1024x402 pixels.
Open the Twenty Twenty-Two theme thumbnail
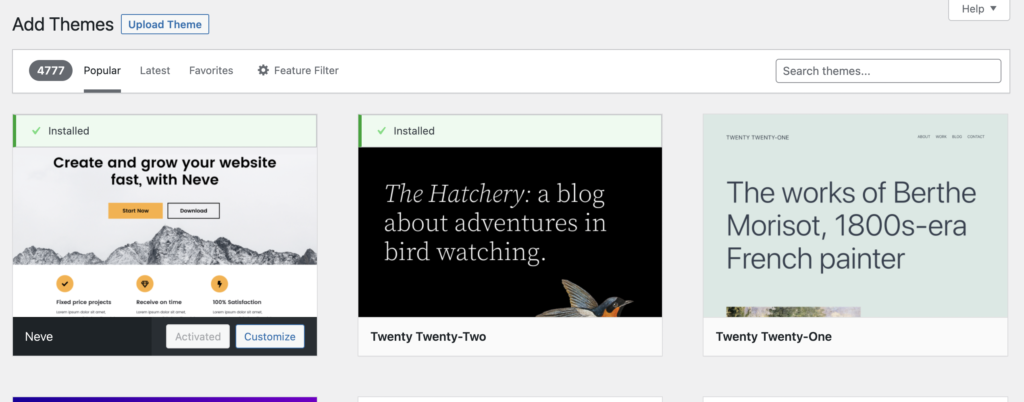pyautogui.click(x=510, y=232)
